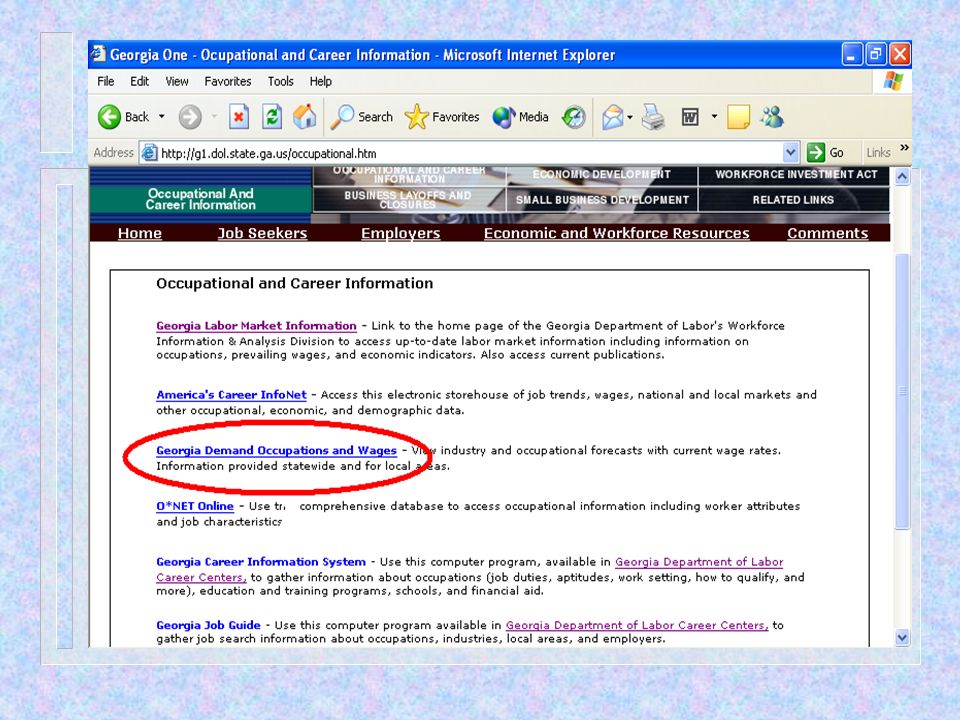Click the Georgia Job Guide heading
This screenshot has height=720, width=960.
pos(208,625)
